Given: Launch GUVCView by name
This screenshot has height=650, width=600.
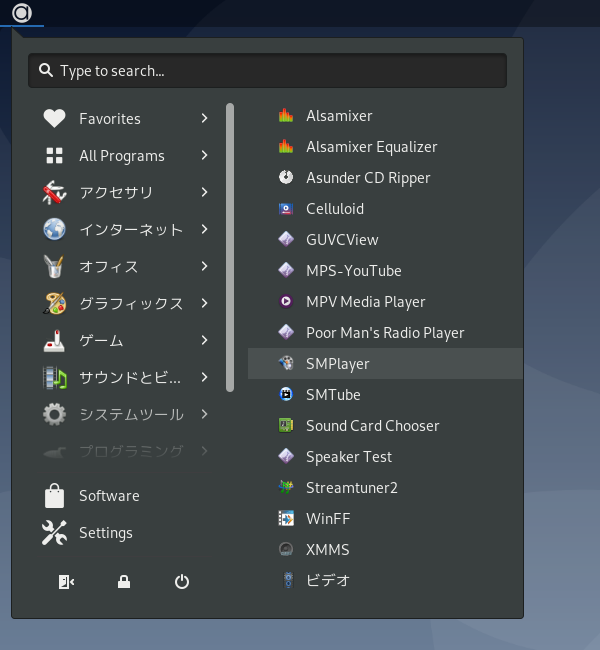Looking at the screenshot, I should pyautogui.click(x=342, y=240).
